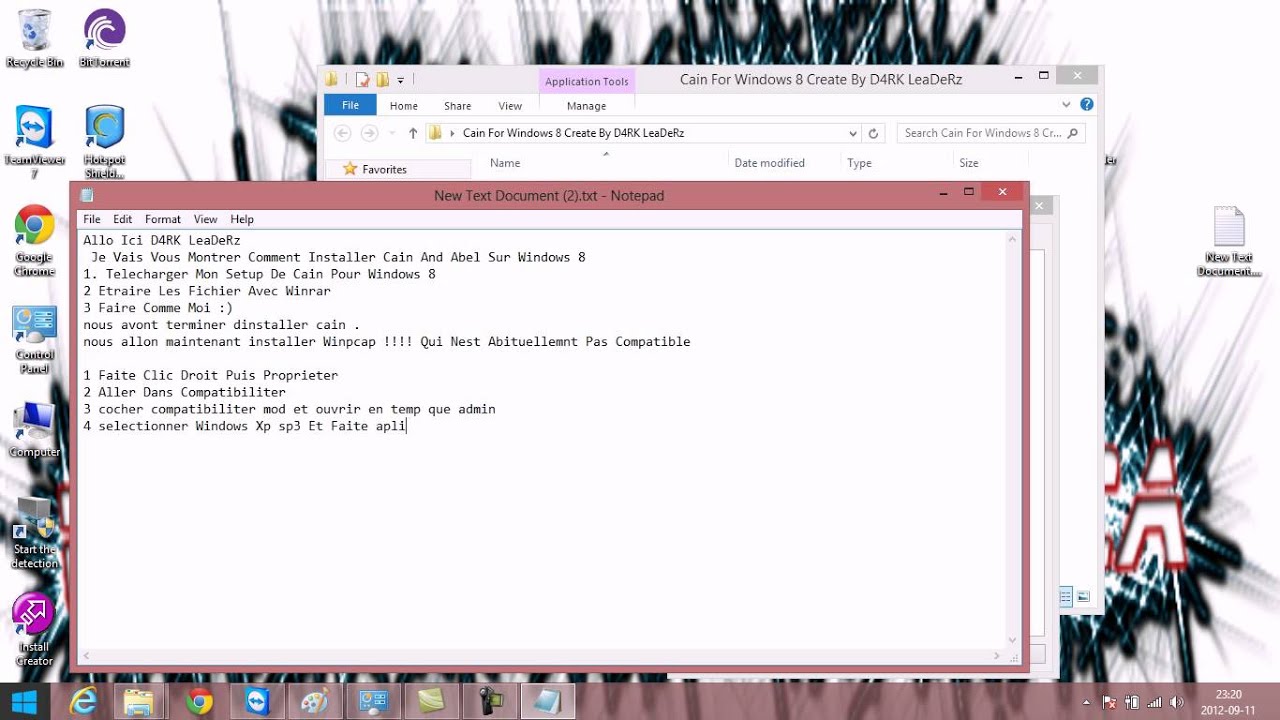1280x720 pixels.
Task: Open Explorer recent locations dropdown
Action: pos(391,133)
